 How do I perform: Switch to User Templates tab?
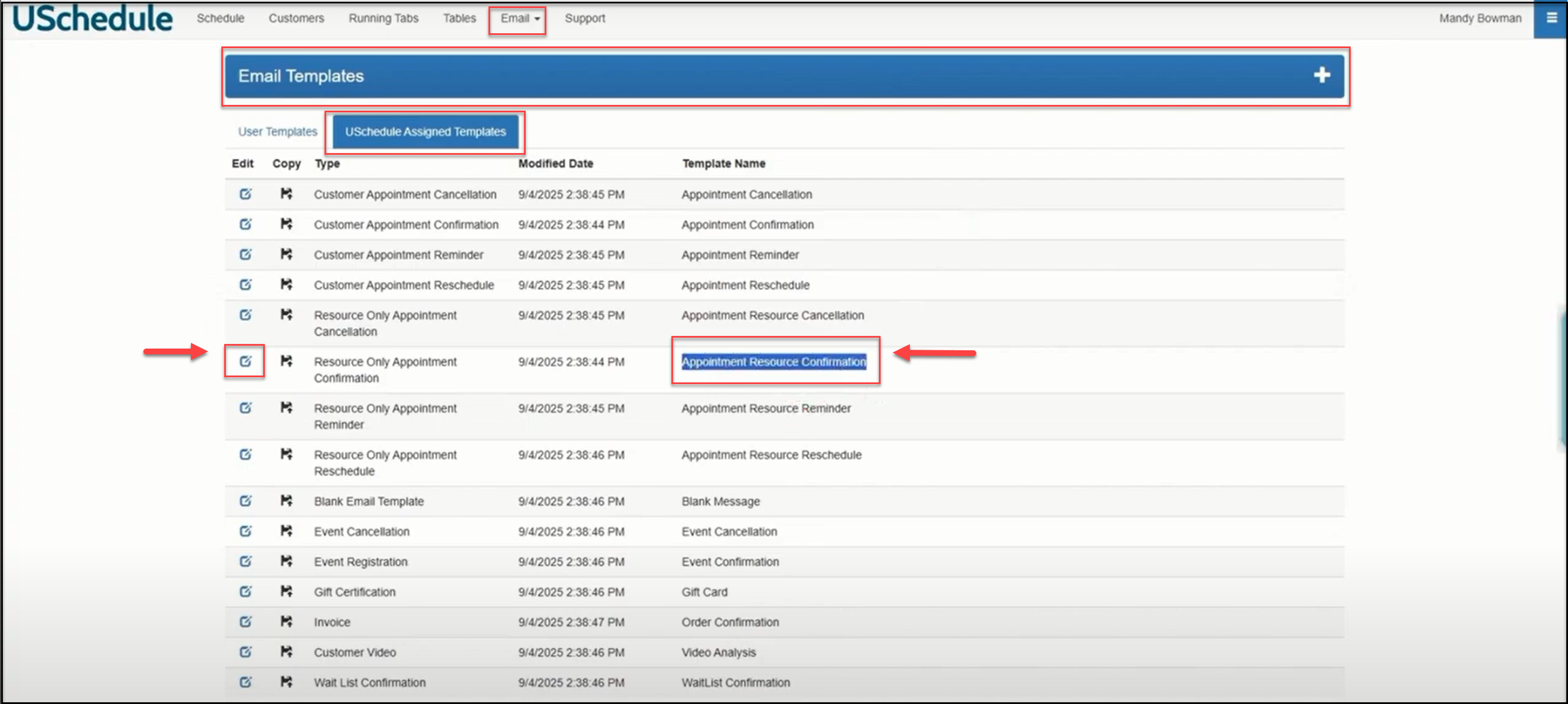(x=277, y=131)
